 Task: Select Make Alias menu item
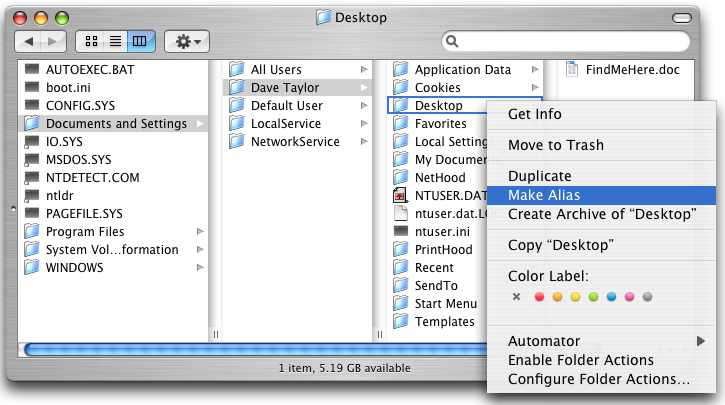click(602, 195)
